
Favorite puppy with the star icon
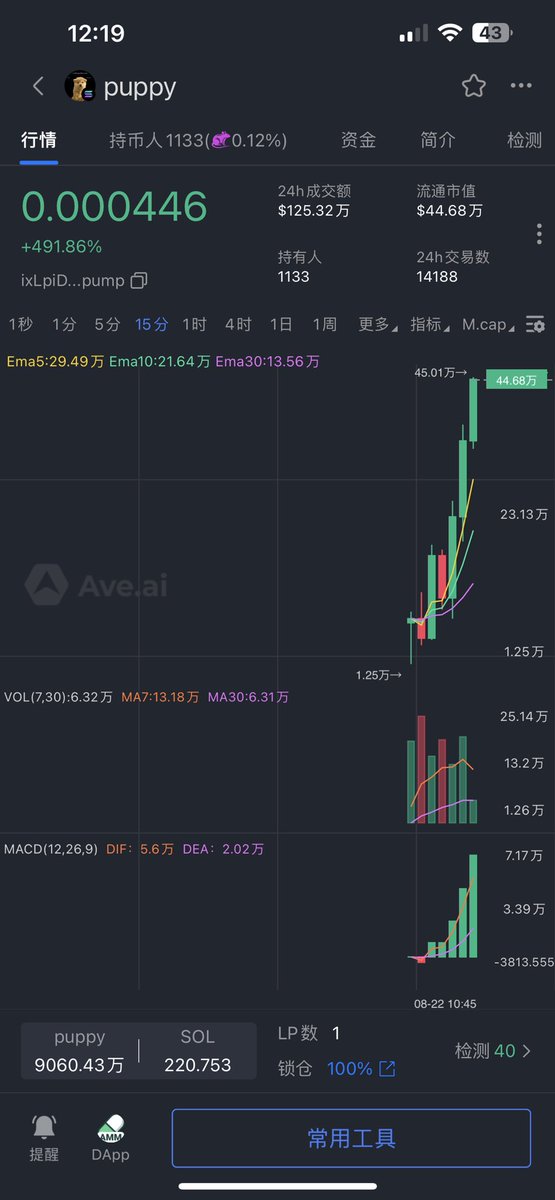[473, 86]
